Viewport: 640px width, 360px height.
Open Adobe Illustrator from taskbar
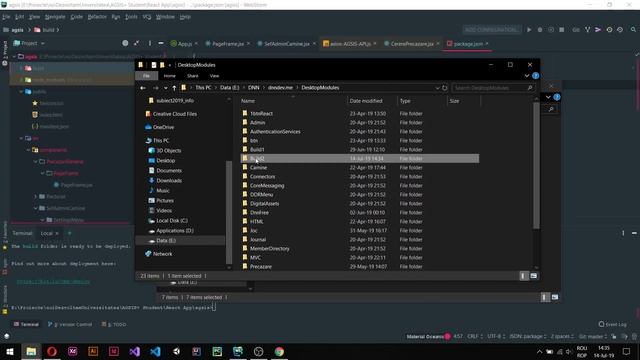pyautogui.click(x=93, y=351)
